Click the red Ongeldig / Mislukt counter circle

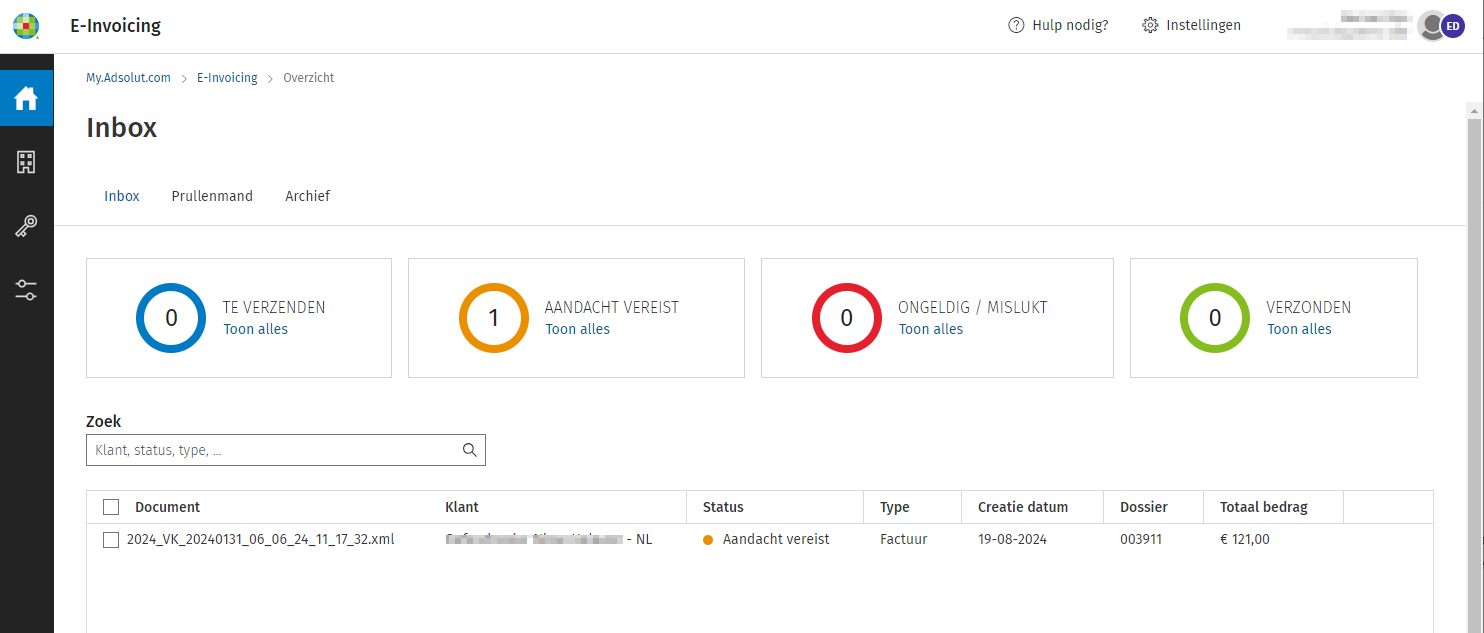click(x=846, y=318)
